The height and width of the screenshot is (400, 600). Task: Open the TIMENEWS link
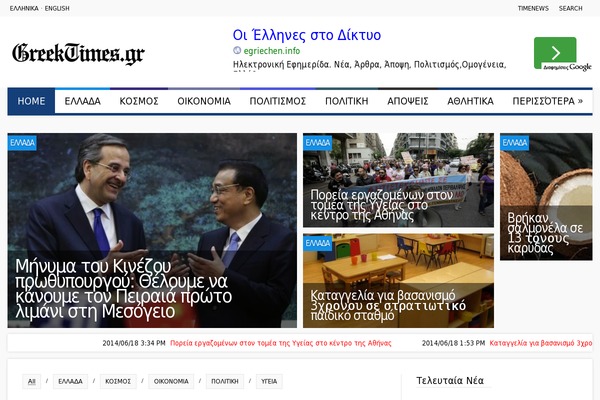click(x=533, y=8)
